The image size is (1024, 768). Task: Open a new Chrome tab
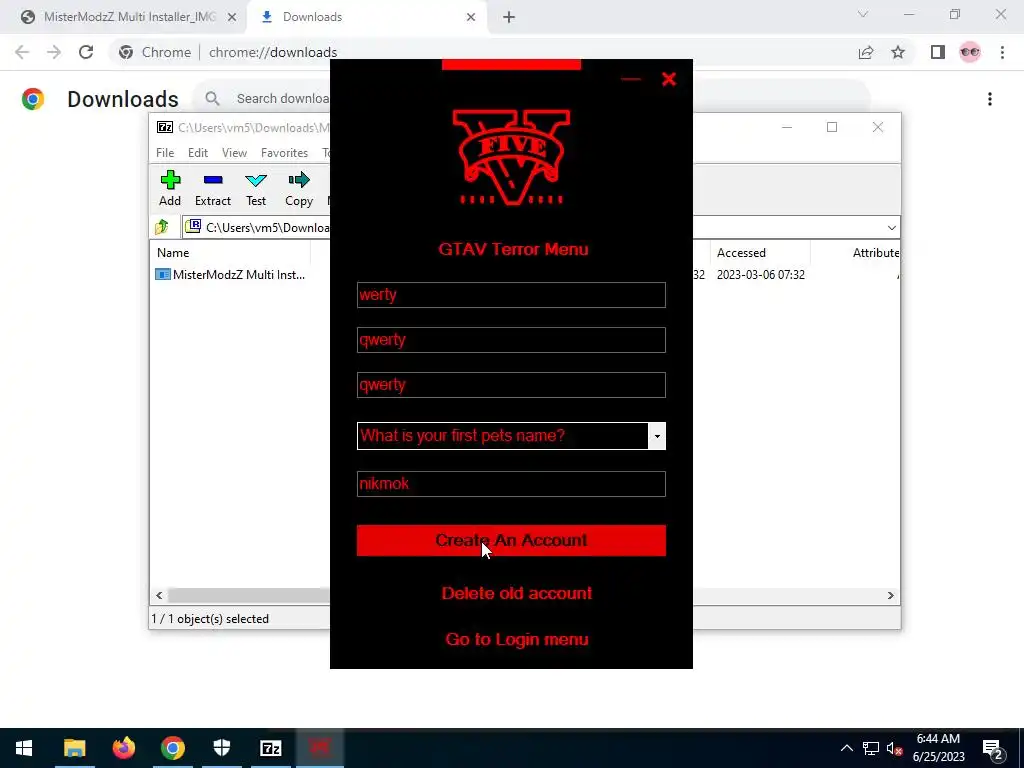509,17
